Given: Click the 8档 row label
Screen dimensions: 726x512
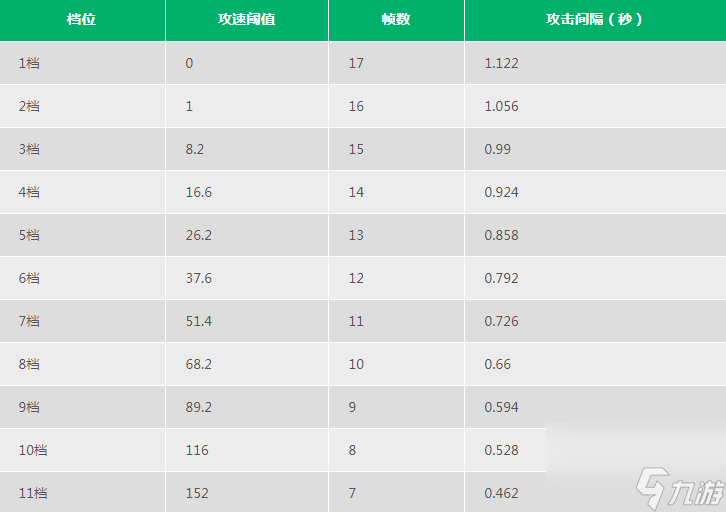Looking at the screenshot, I should pyautogui.click(x=29, y=364).
